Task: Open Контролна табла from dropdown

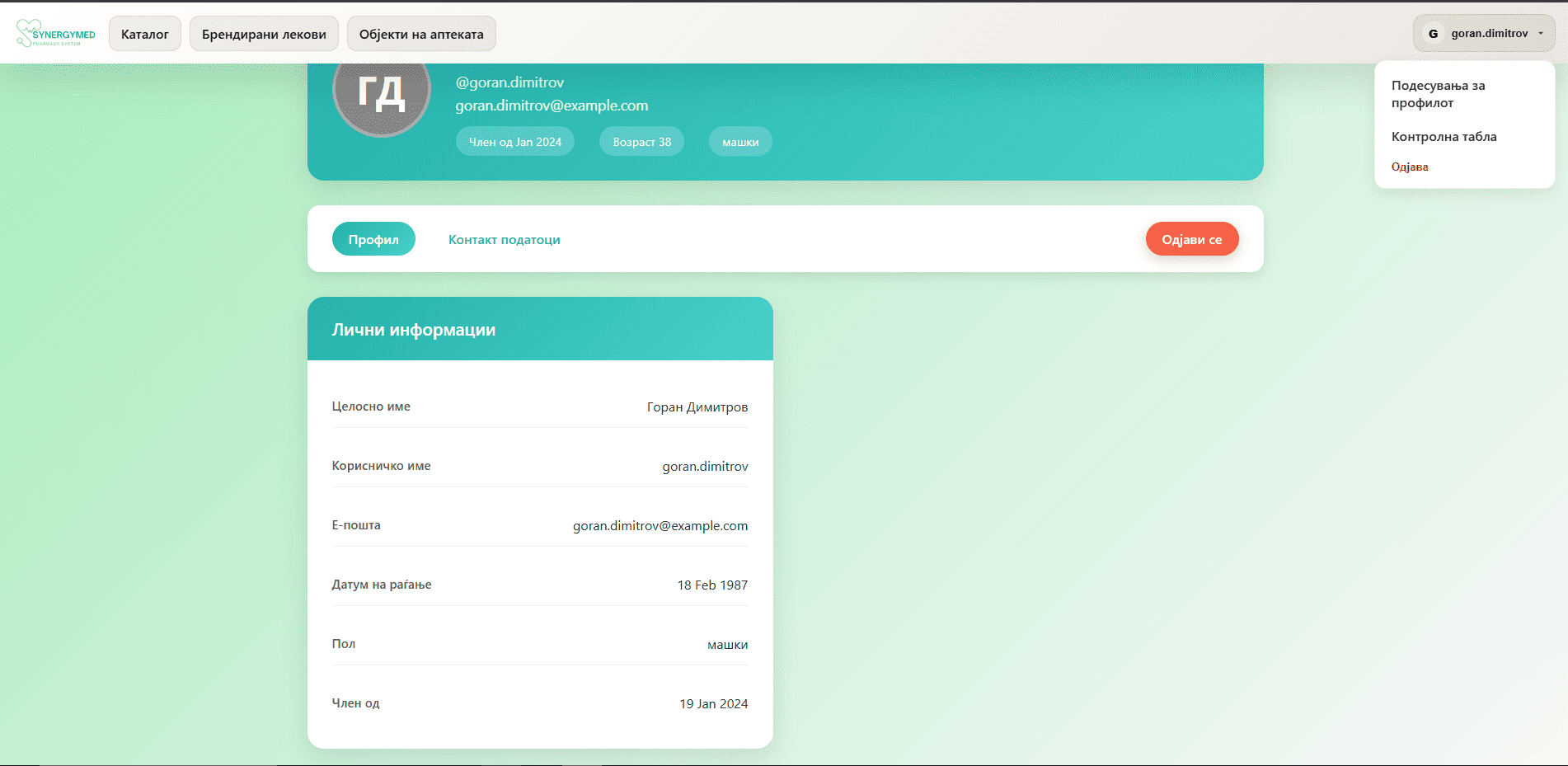Action: pos(1444,137)
